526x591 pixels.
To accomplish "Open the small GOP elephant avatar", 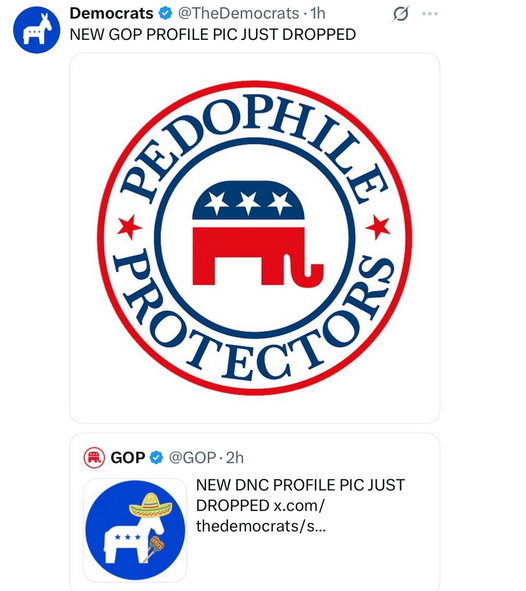I will point(94,458).
